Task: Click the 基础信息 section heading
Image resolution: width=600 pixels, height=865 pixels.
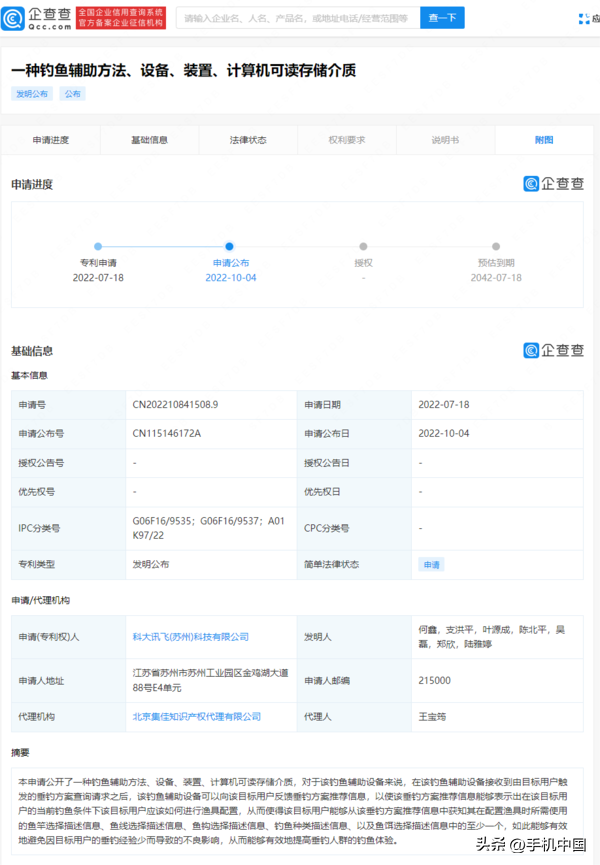Action: [x=32, y=351]
